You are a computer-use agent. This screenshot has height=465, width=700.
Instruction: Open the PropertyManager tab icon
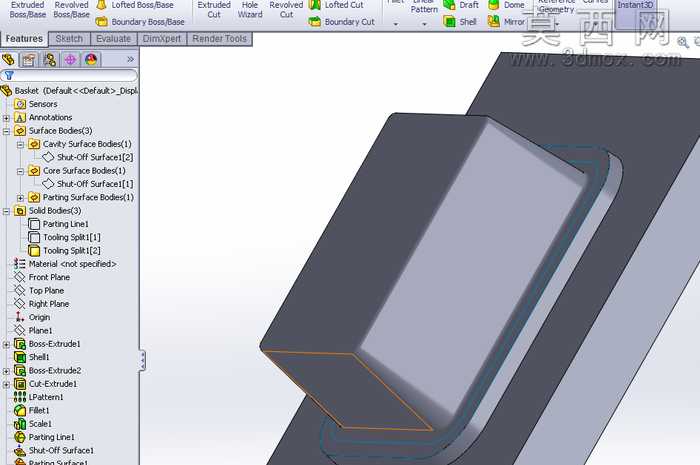(x=29, y=60)
